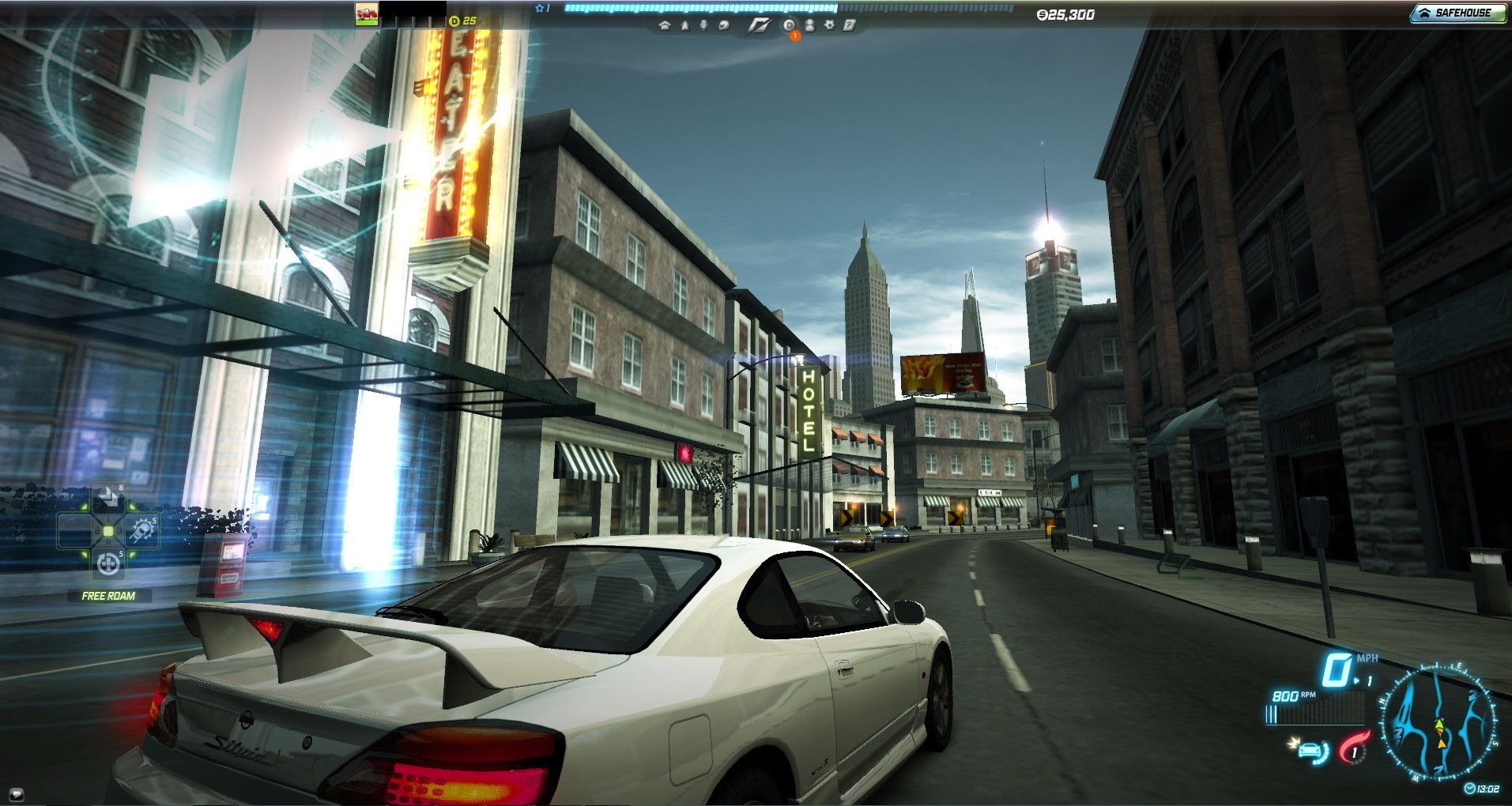Screen dimensions: 1512x806
Task: Click the blue experience progress bar
Action: pos(788,9)
